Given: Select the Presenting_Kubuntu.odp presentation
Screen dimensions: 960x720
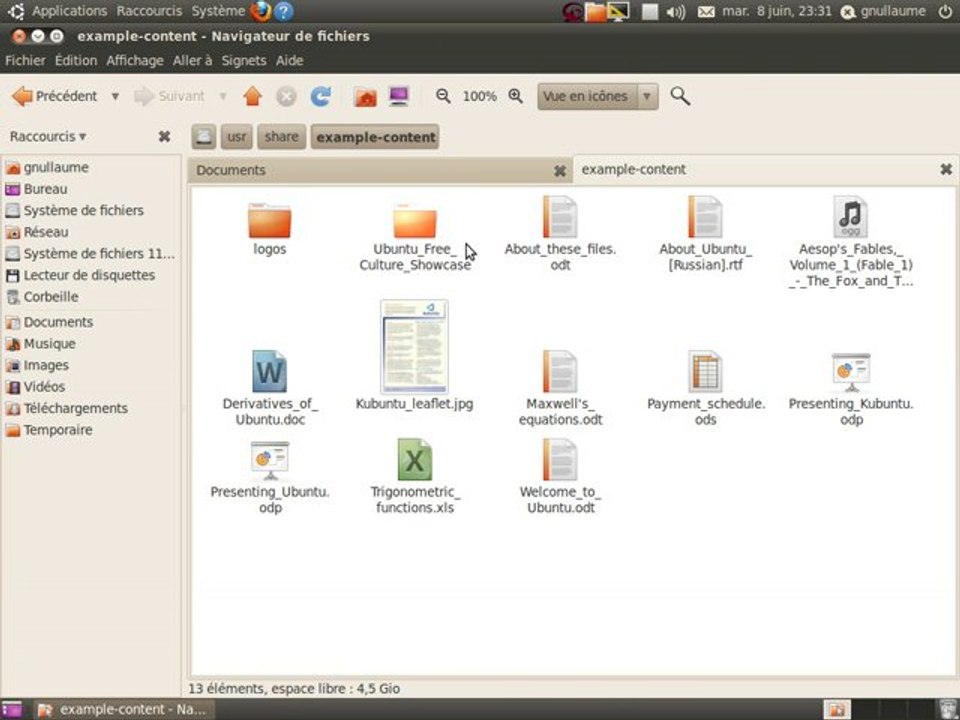Looking at the screenshot, I should (850, 372).
